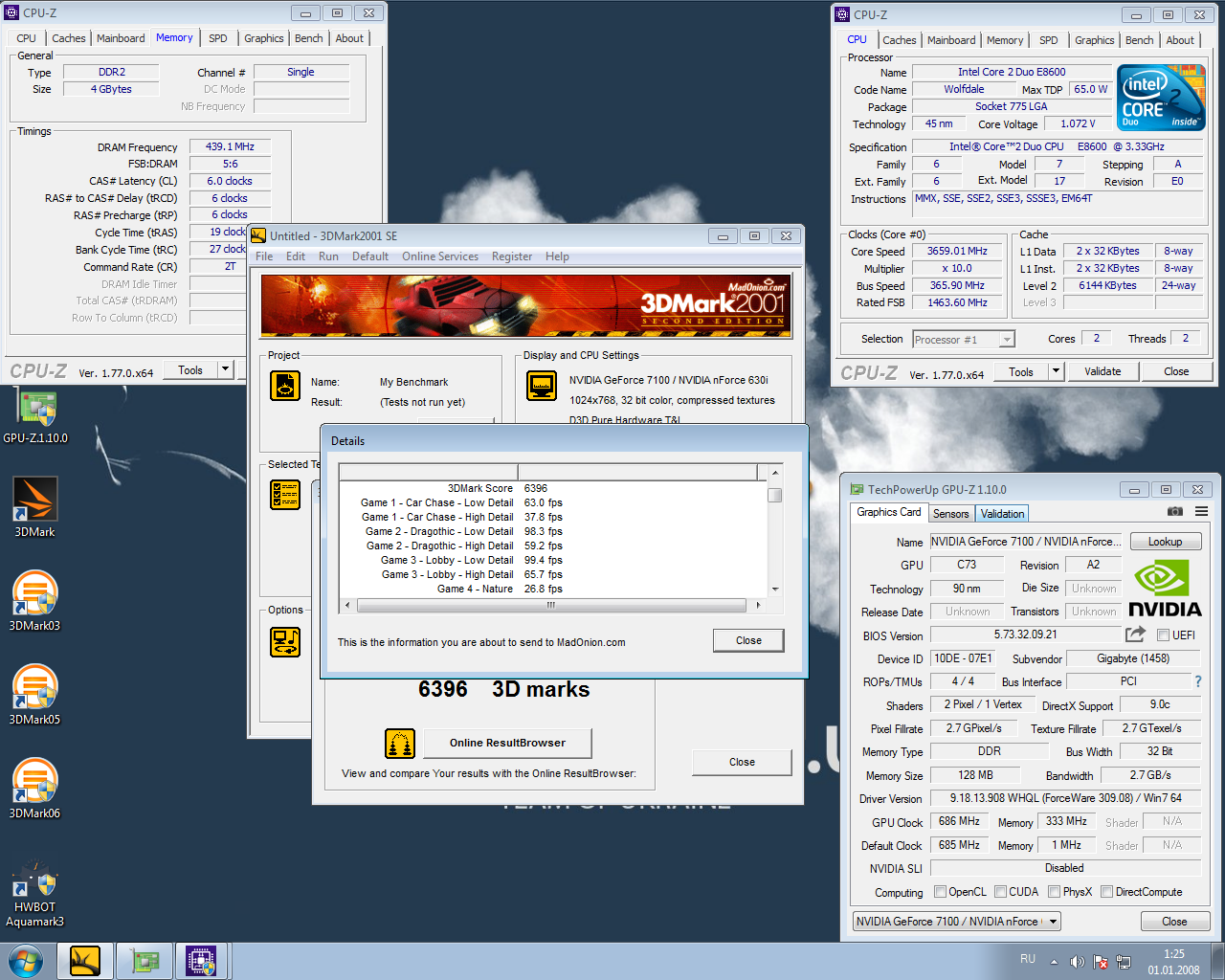Image resolution: width=1225 pixels, height=980 pixels.
Task: Click the Details list scroll right arrow
Action: point(759,605)
